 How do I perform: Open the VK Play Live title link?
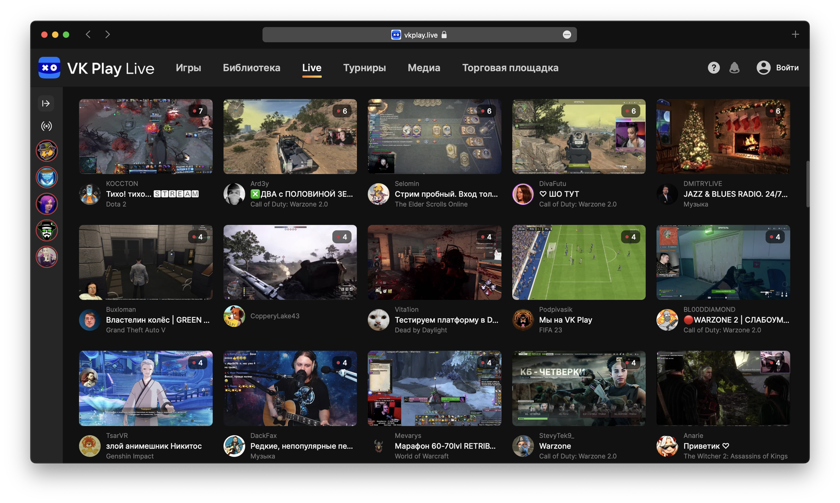pyautogui.click(x=111, y=69)
